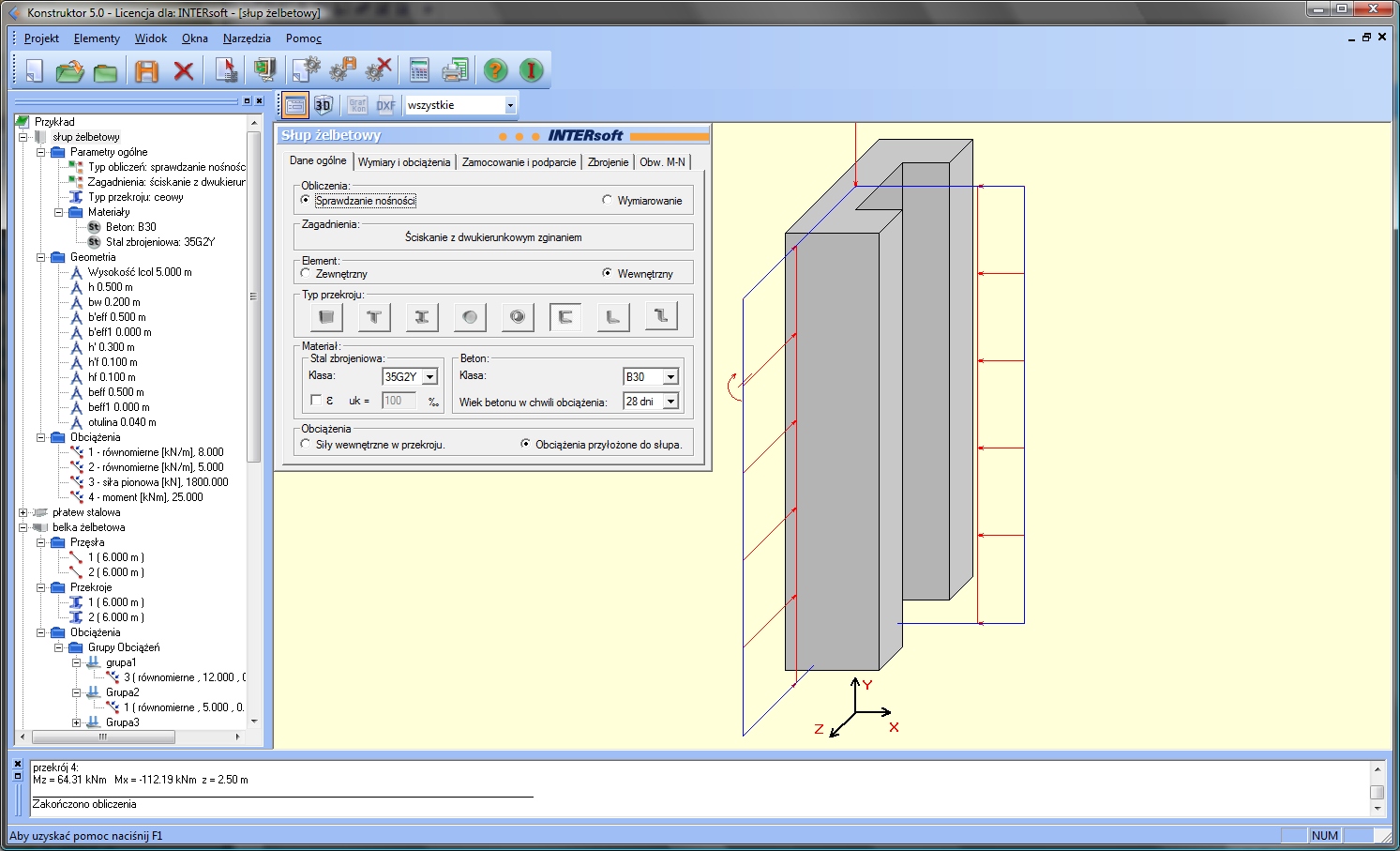Open the 'wszystkie' dropdown in toolbar
Image resolution: width=1400 pixels, height=851 pixels.
[510, 105]
